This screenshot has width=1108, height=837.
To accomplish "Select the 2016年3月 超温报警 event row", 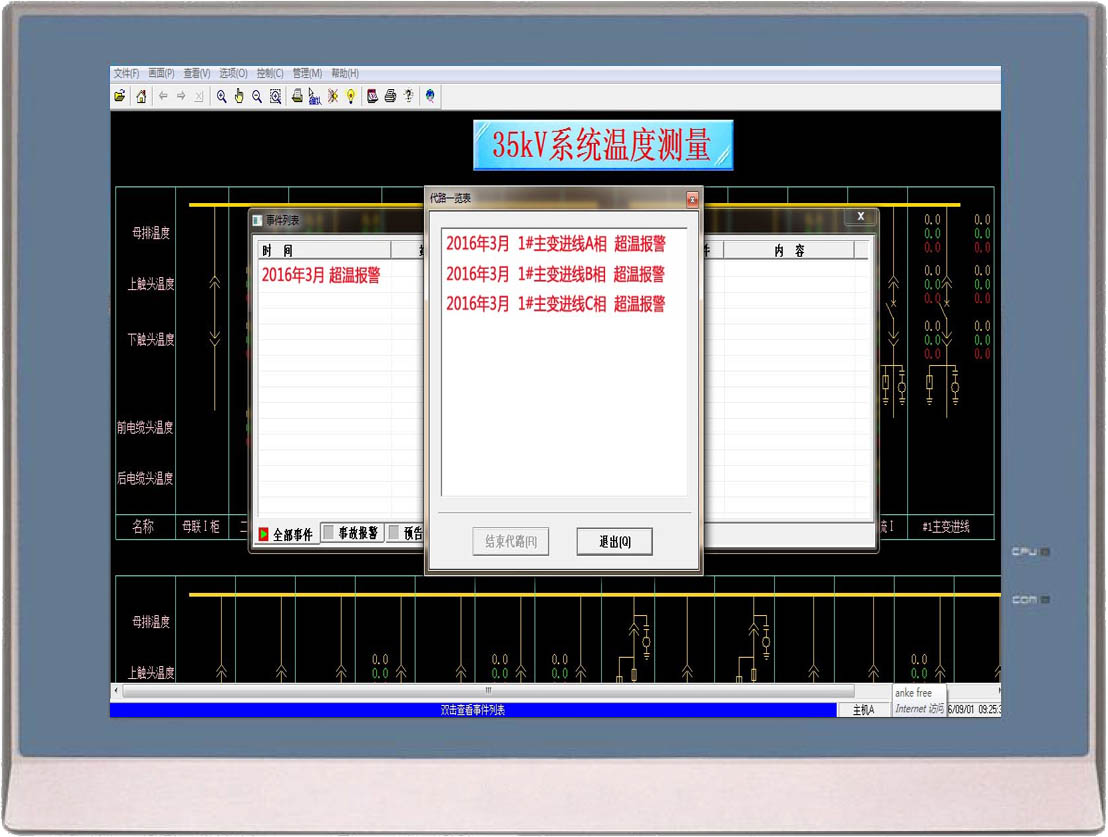I will [322, 275].
